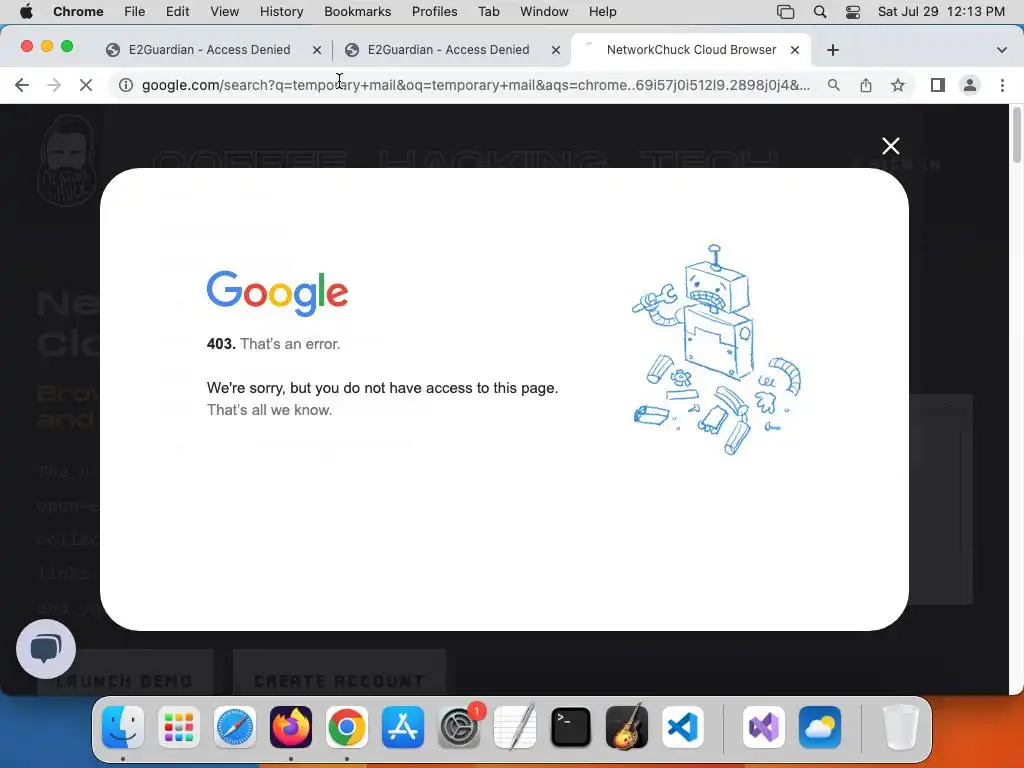Open Chrome from the Dock
This screenshot has width=1024, height=768.
pos(347,727)
